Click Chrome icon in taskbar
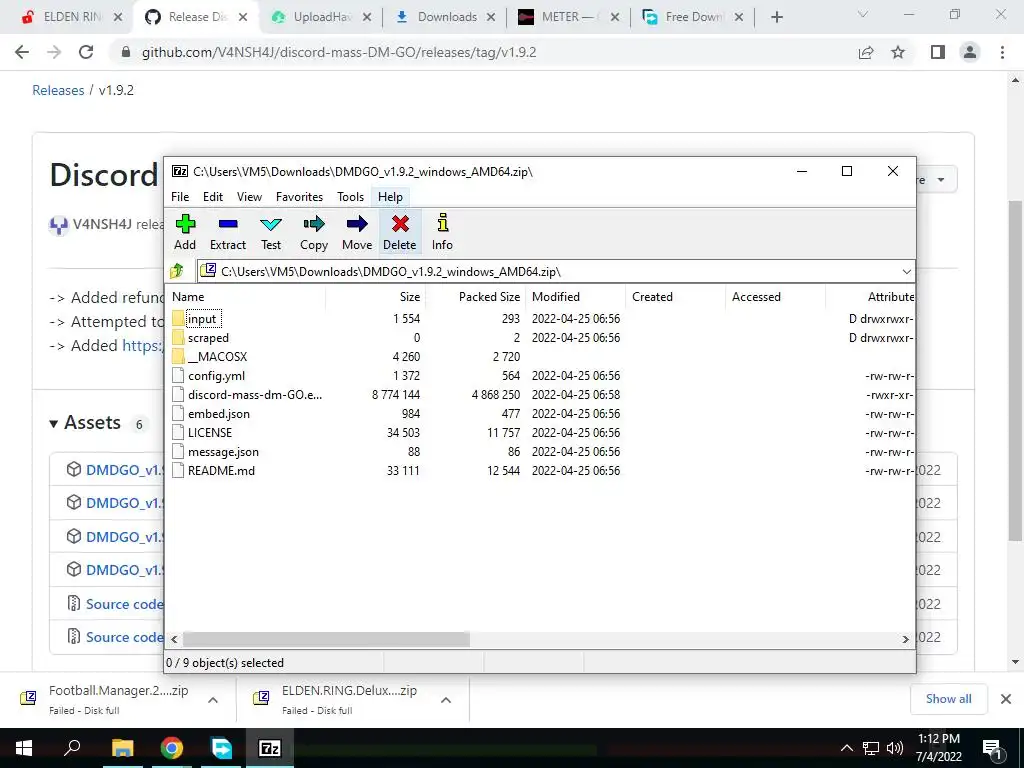Image resolution: width=1024 pixels, height=768 pixels. click(x=172, y=748)
